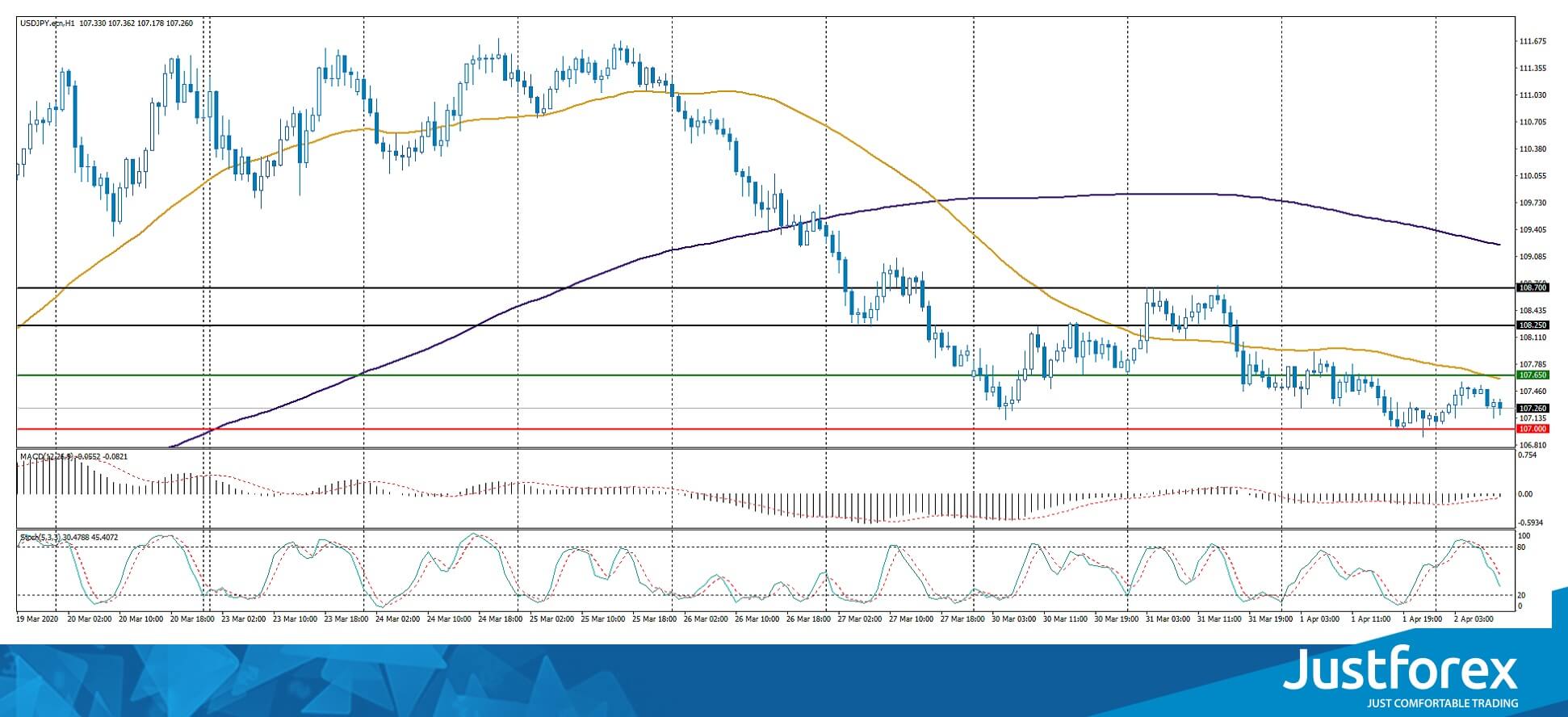Click the 107.460 price axis value
The image size is (1568, 717).
coord(1532,391)
